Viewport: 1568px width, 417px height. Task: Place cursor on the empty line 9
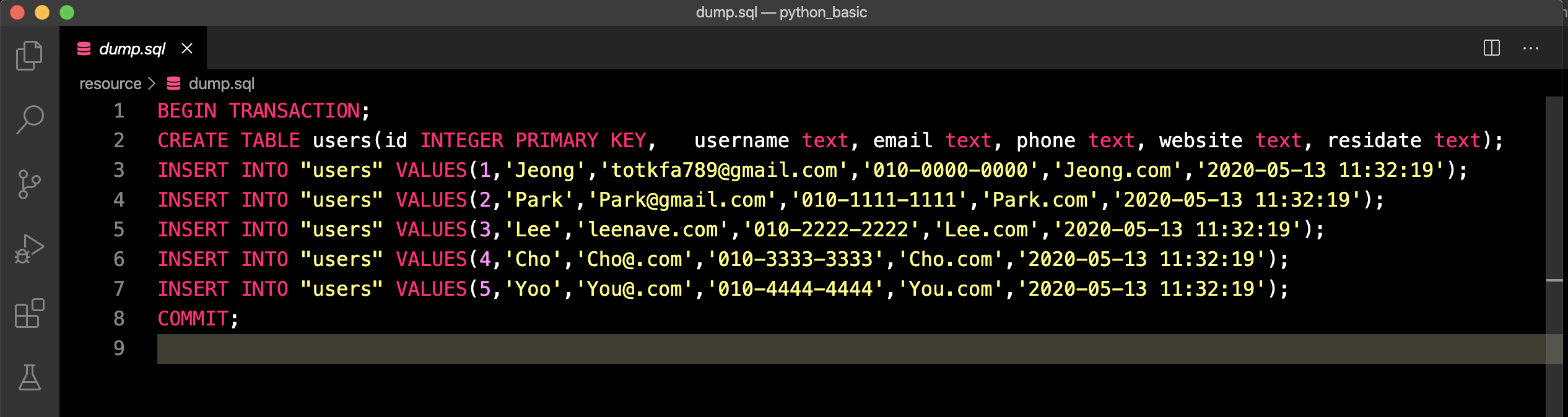(851, 349)
